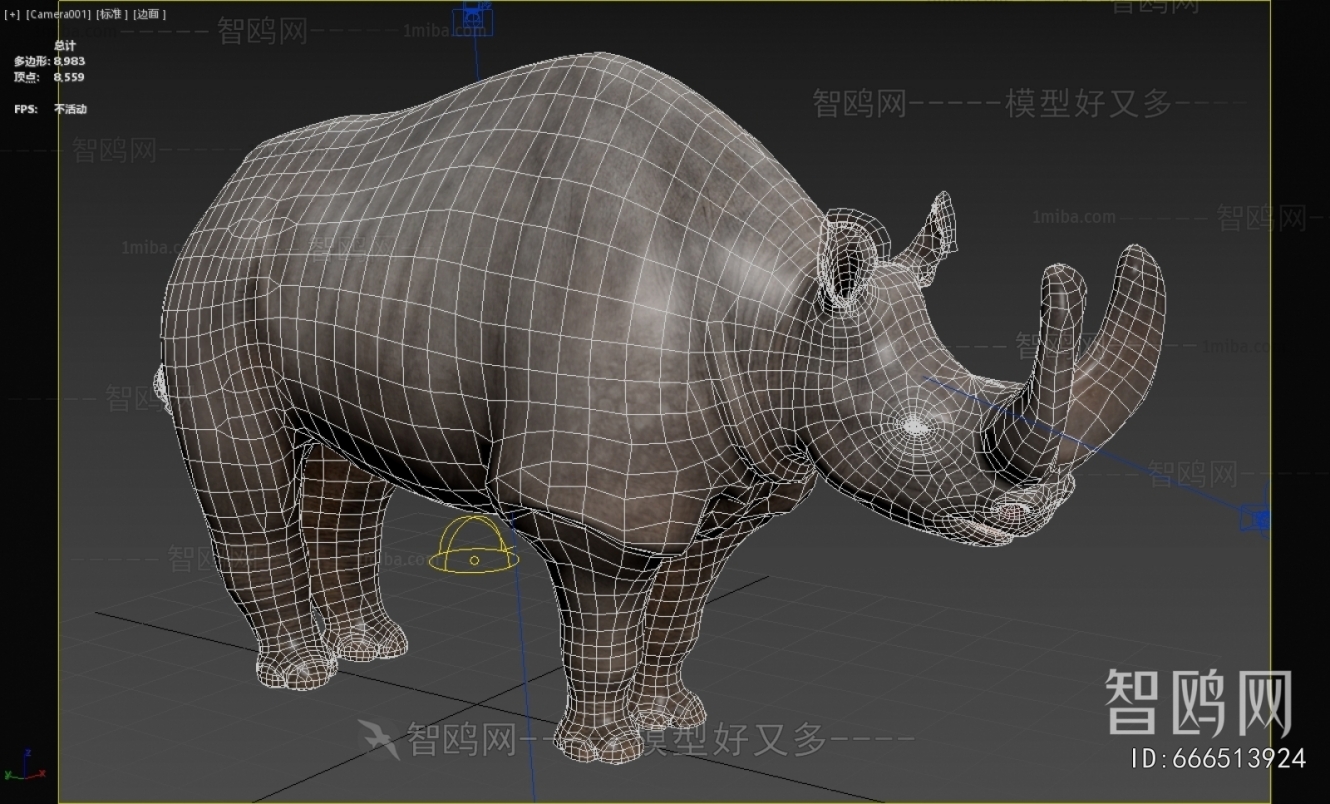Image resolution: width=1330 pixels, height=804 pixels.
Task: Click the red X axis of the world gizmo
Action: click(40, 773)
